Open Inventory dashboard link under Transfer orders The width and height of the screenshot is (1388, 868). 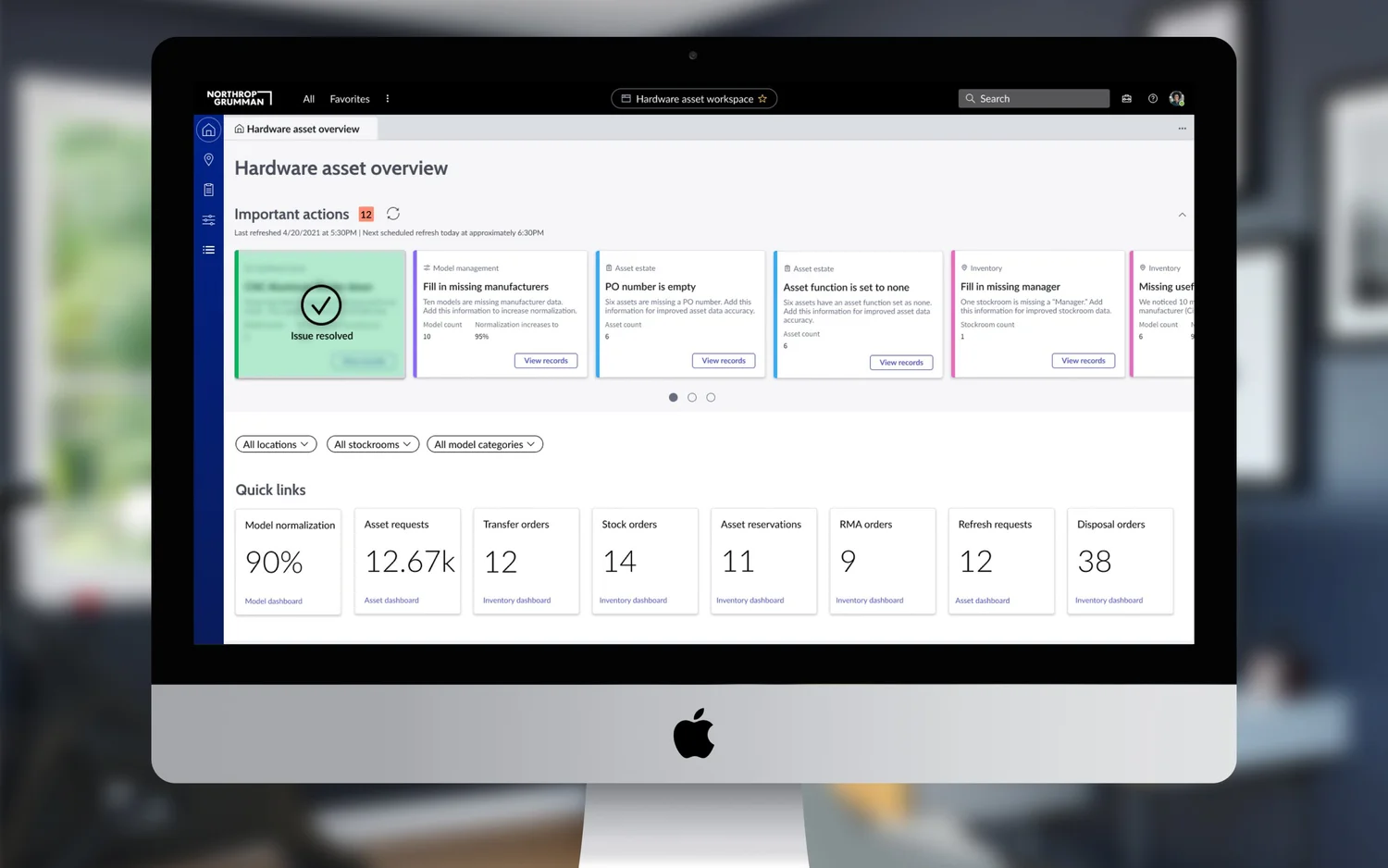[x=516, y=601]
